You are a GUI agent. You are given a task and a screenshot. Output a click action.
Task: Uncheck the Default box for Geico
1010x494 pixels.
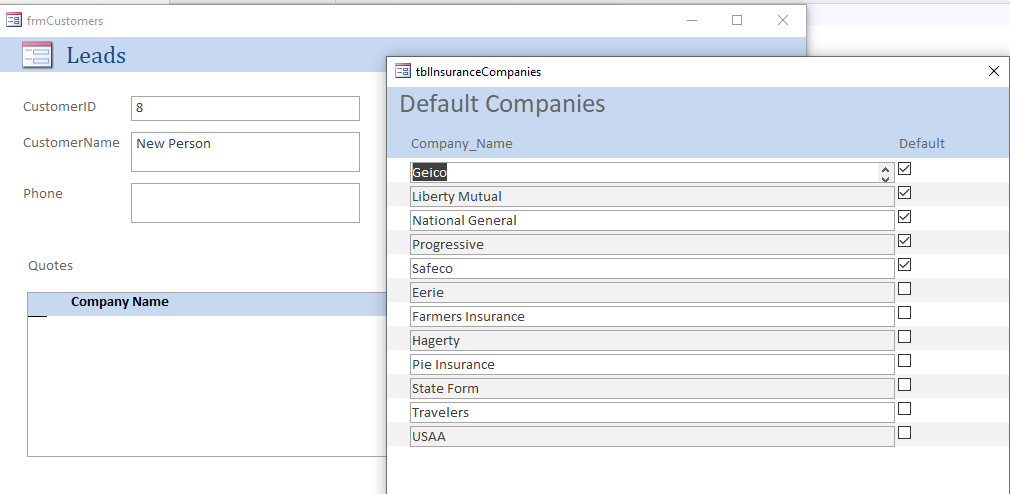click(904, 169)
